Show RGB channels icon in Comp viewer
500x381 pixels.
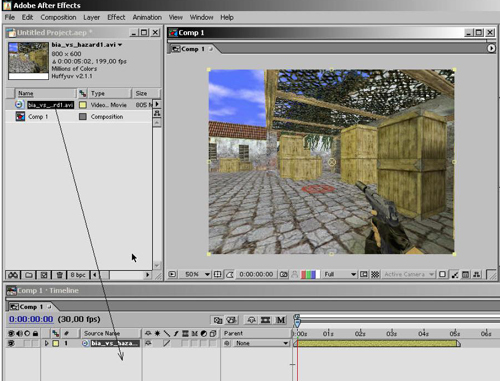pyautogui.click(x=310, y=274)
